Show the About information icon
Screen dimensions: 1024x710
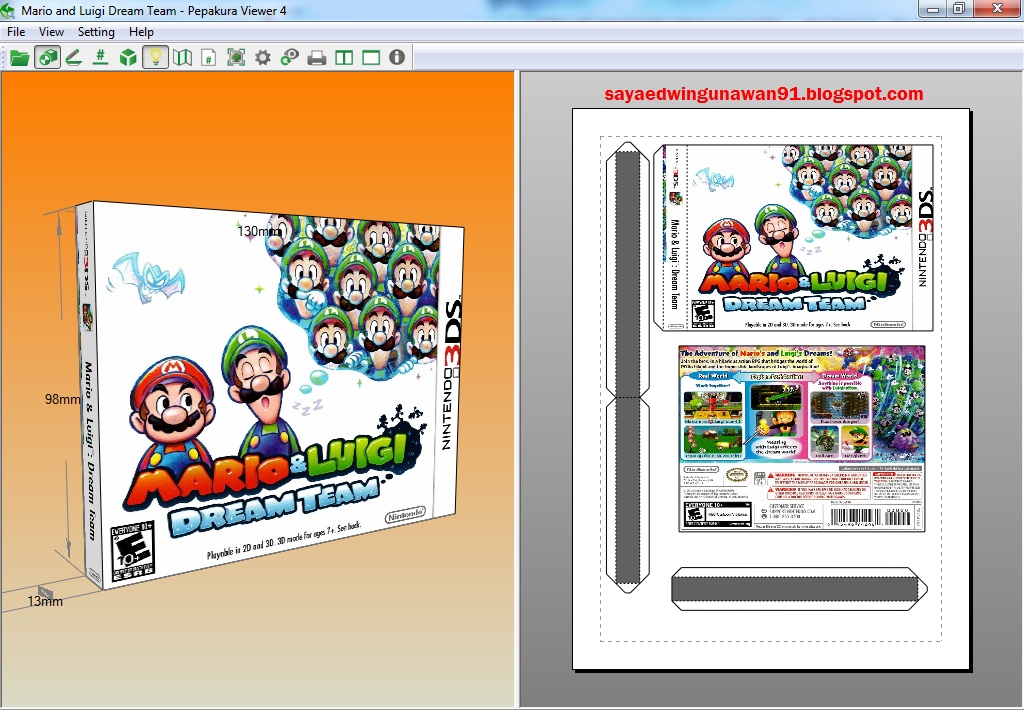click(x=396, y=58)
